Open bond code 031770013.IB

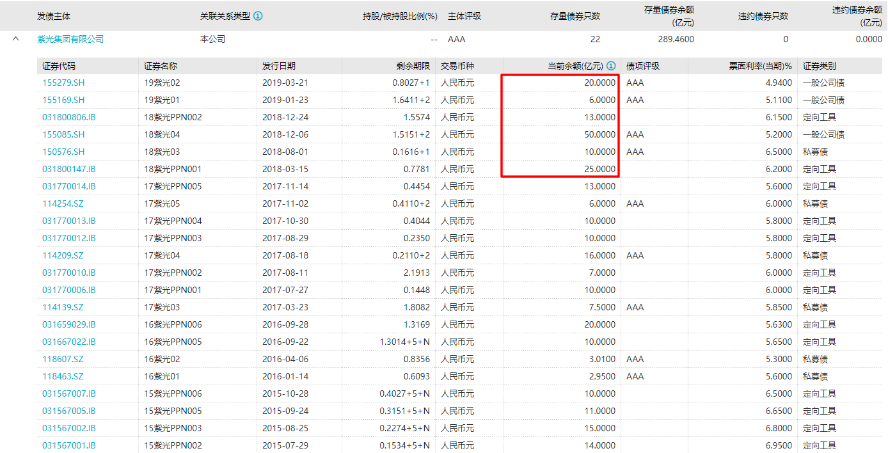[69, 221]
